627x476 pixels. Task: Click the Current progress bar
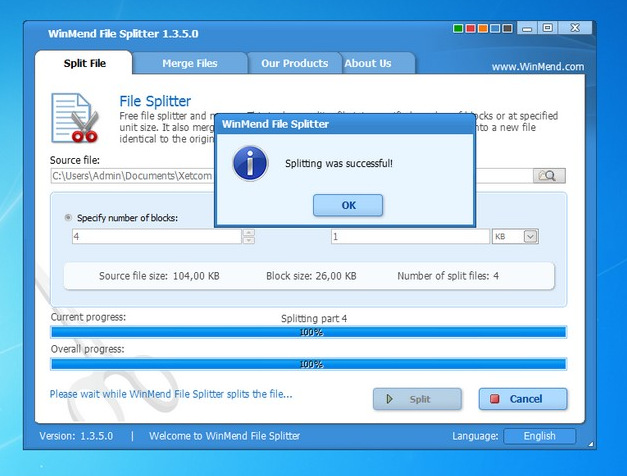(308, 332)
